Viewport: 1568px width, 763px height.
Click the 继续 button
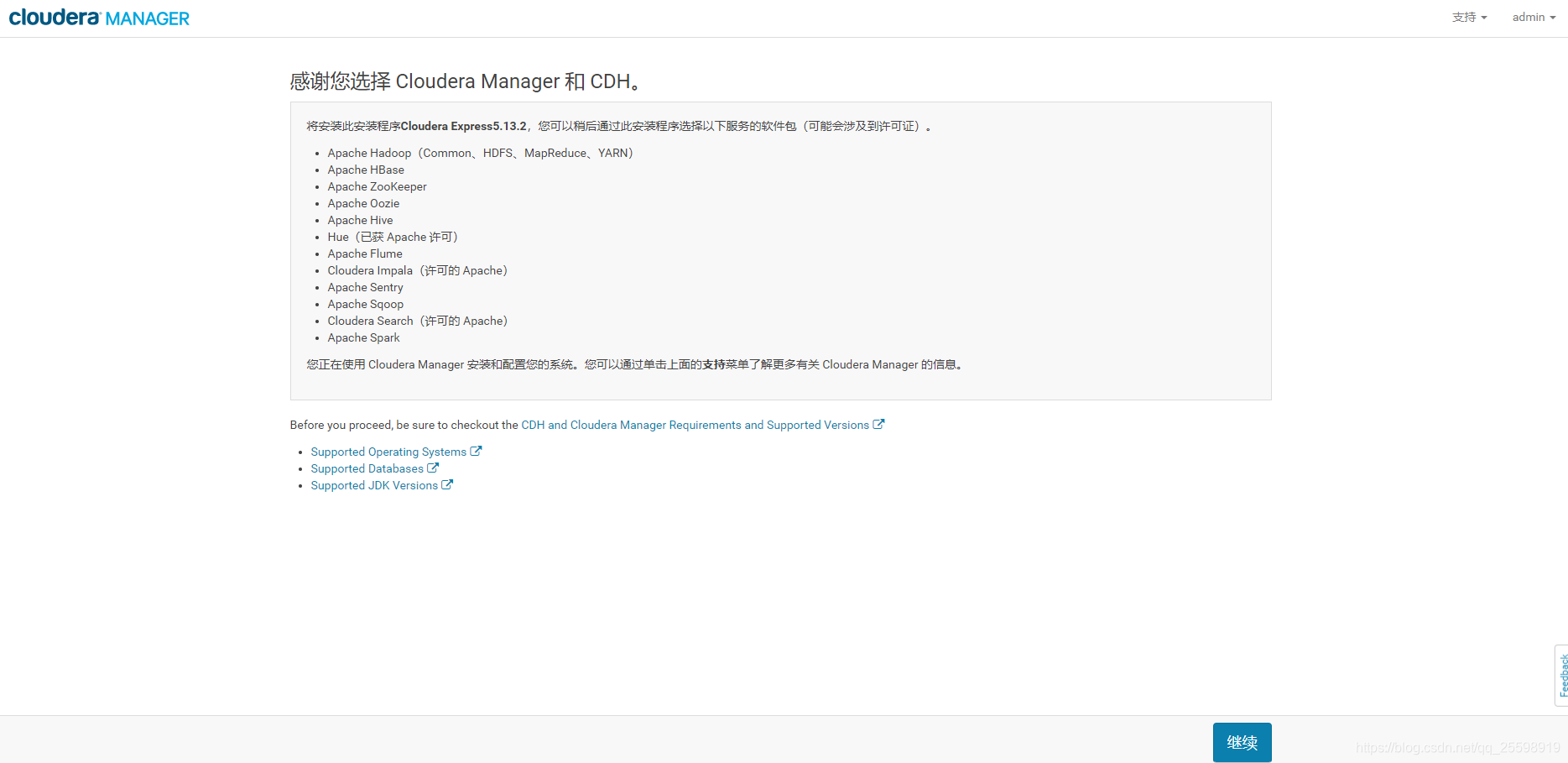pyautogui.click(x=1242, y=742)
